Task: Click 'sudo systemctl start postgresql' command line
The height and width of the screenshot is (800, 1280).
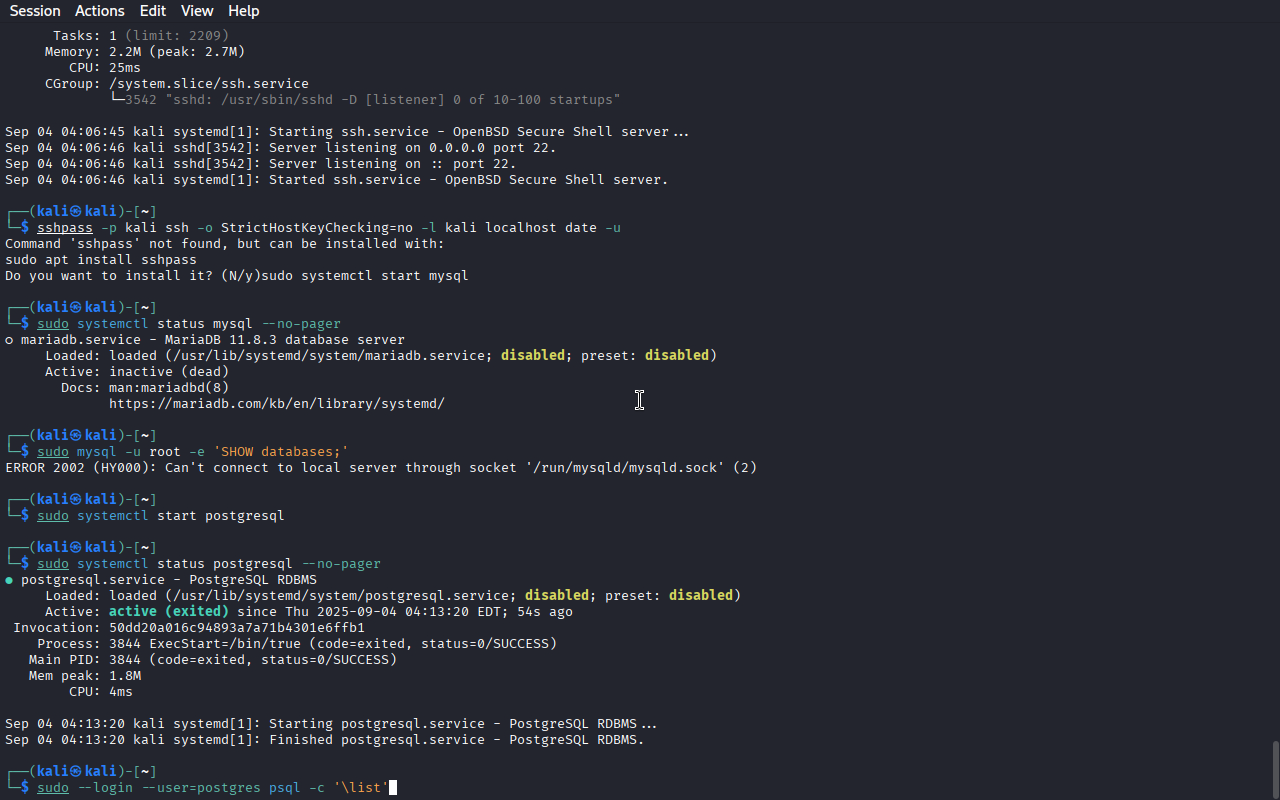Action: pos(161,516)
